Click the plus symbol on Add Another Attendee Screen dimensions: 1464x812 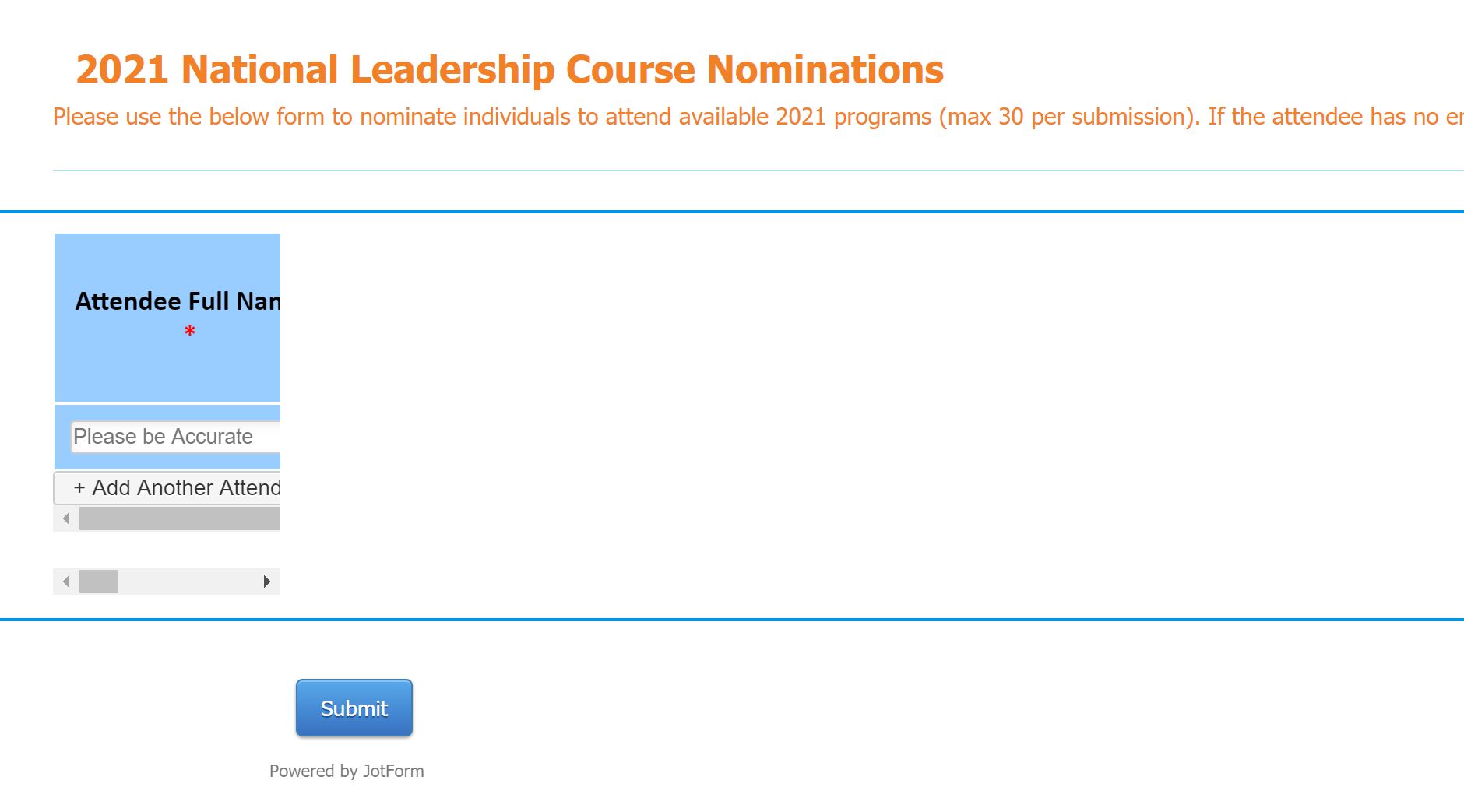point(80,488)
